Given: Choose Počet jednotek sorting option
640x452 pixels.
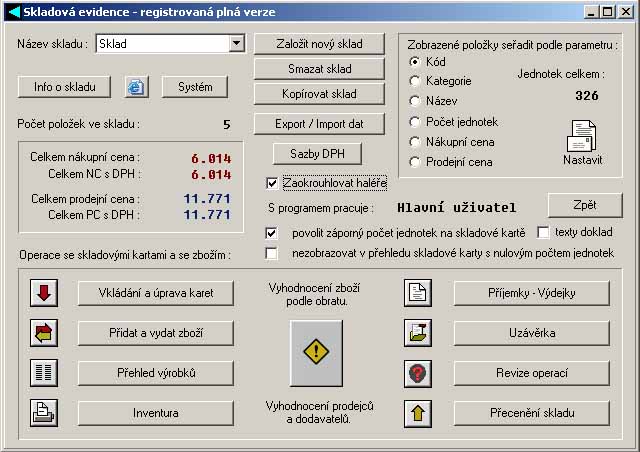Looking at the screenshot, I should 415,122.
